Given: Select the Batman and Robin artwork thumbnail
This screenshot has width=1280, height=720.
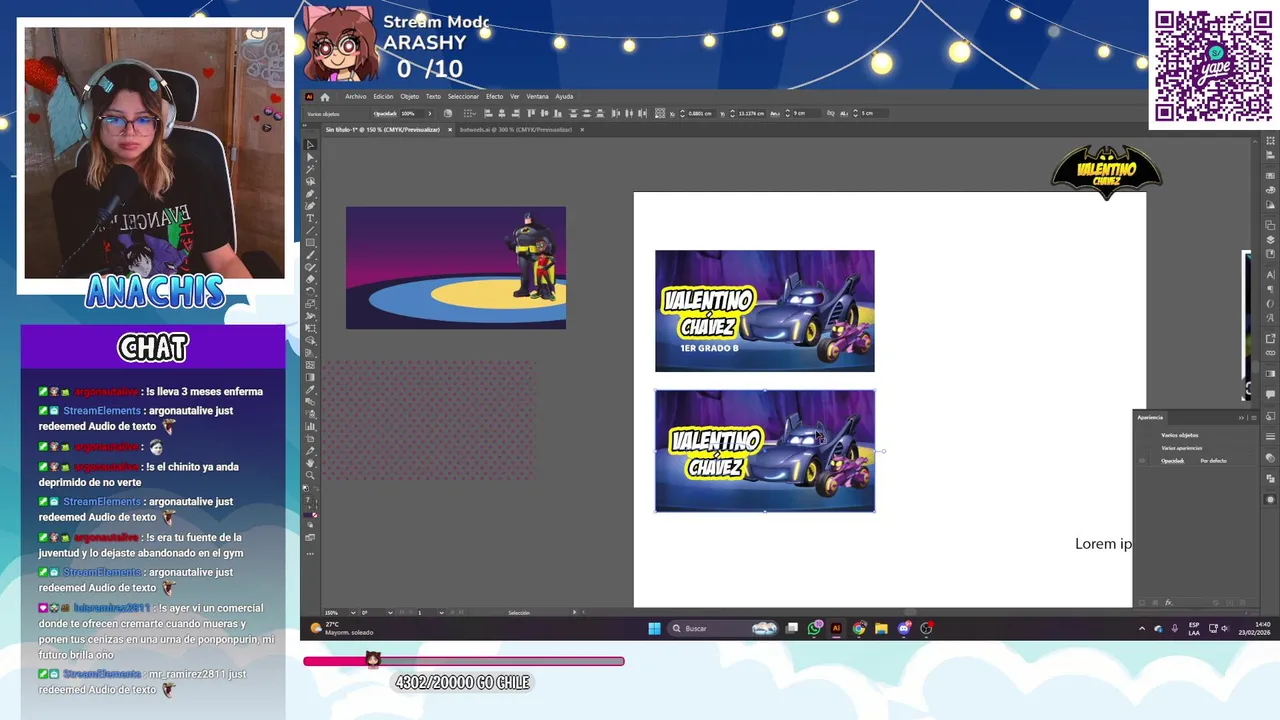Looking at the screenshot, I should coord(456,268).
